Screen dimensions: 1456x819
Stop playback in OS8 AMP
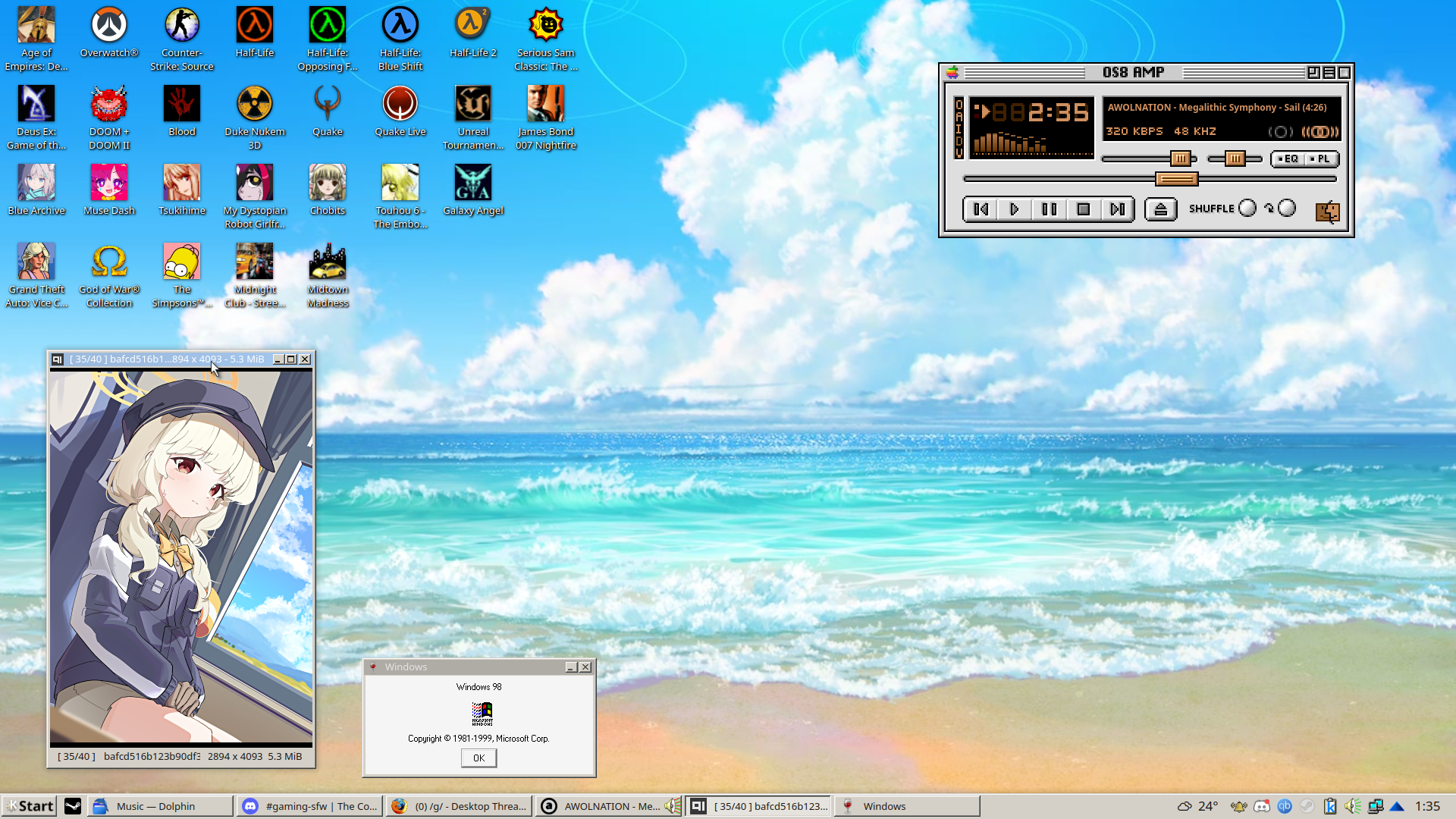click(1083, 209)
